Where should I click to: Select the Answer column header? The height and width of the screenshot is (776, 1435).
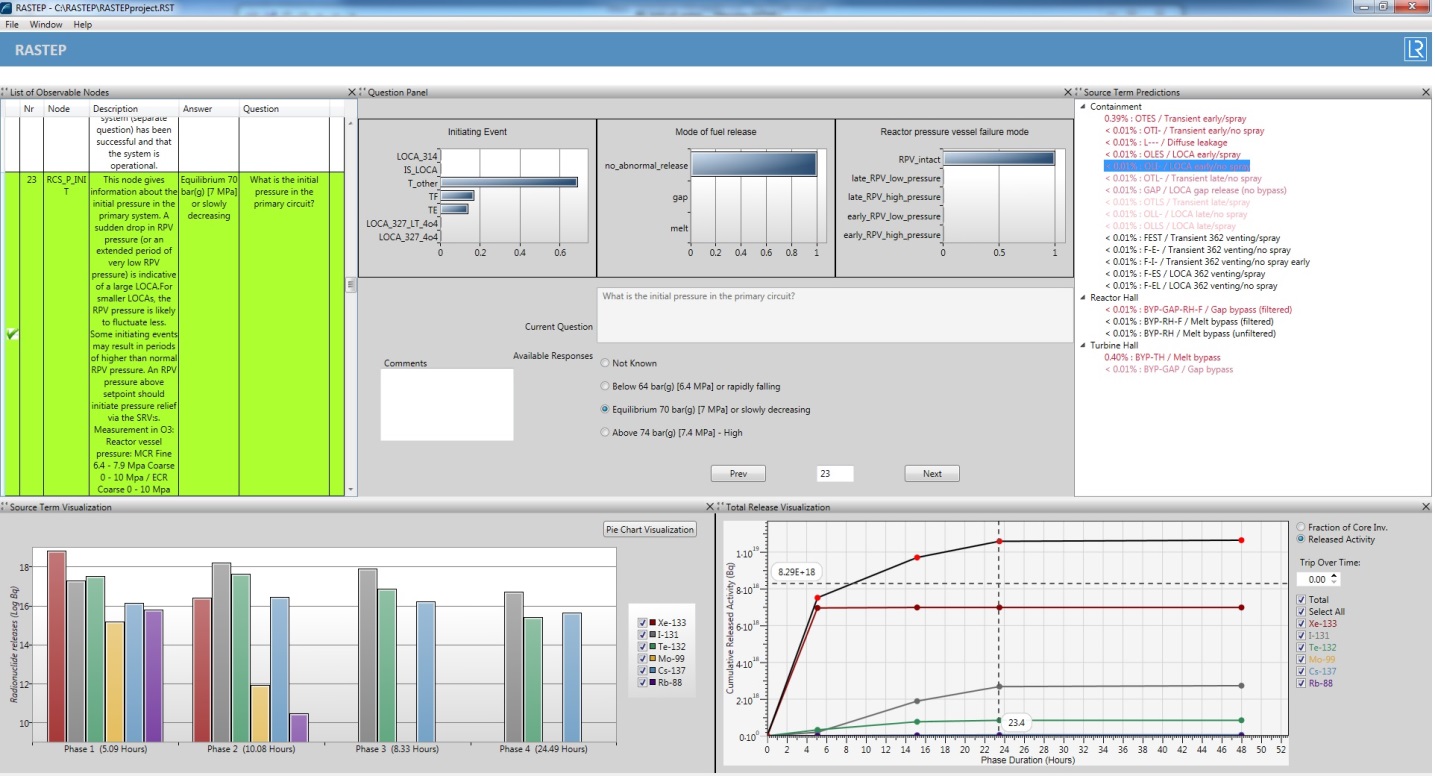pyautogui.click(x=209, y=109)
